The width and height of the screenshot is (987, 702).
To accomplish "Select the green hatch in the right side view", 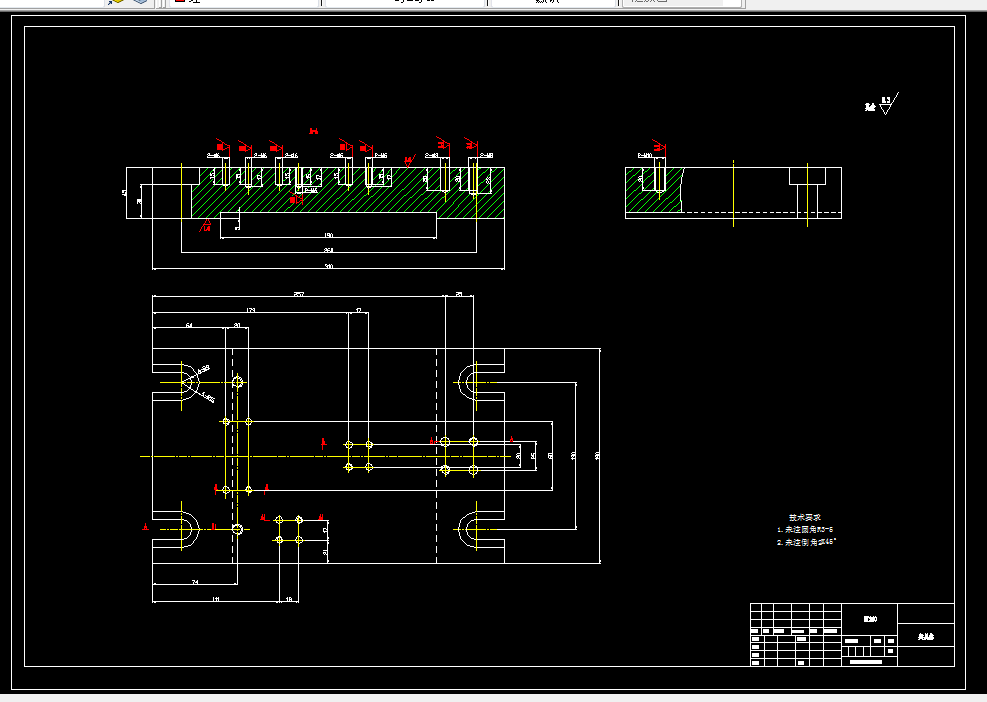I will coord(653,190).
